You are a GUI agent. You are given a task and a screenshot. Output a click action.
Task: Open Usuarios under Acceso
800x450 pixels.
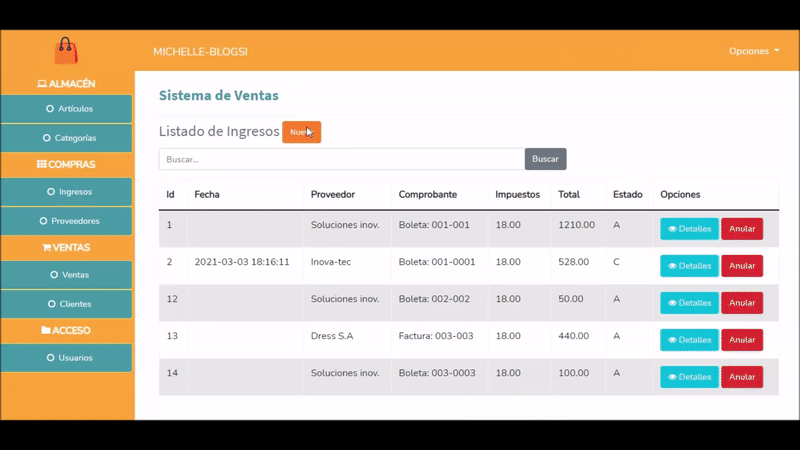pyautogui.click(x=67, y=357)
